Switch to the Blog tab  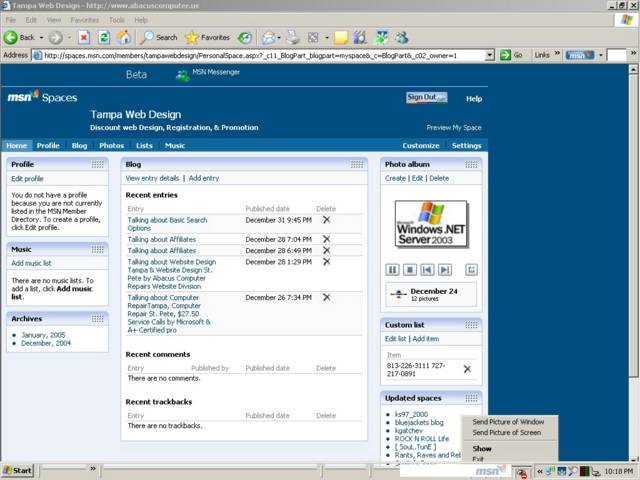click(x=80, y=146)
